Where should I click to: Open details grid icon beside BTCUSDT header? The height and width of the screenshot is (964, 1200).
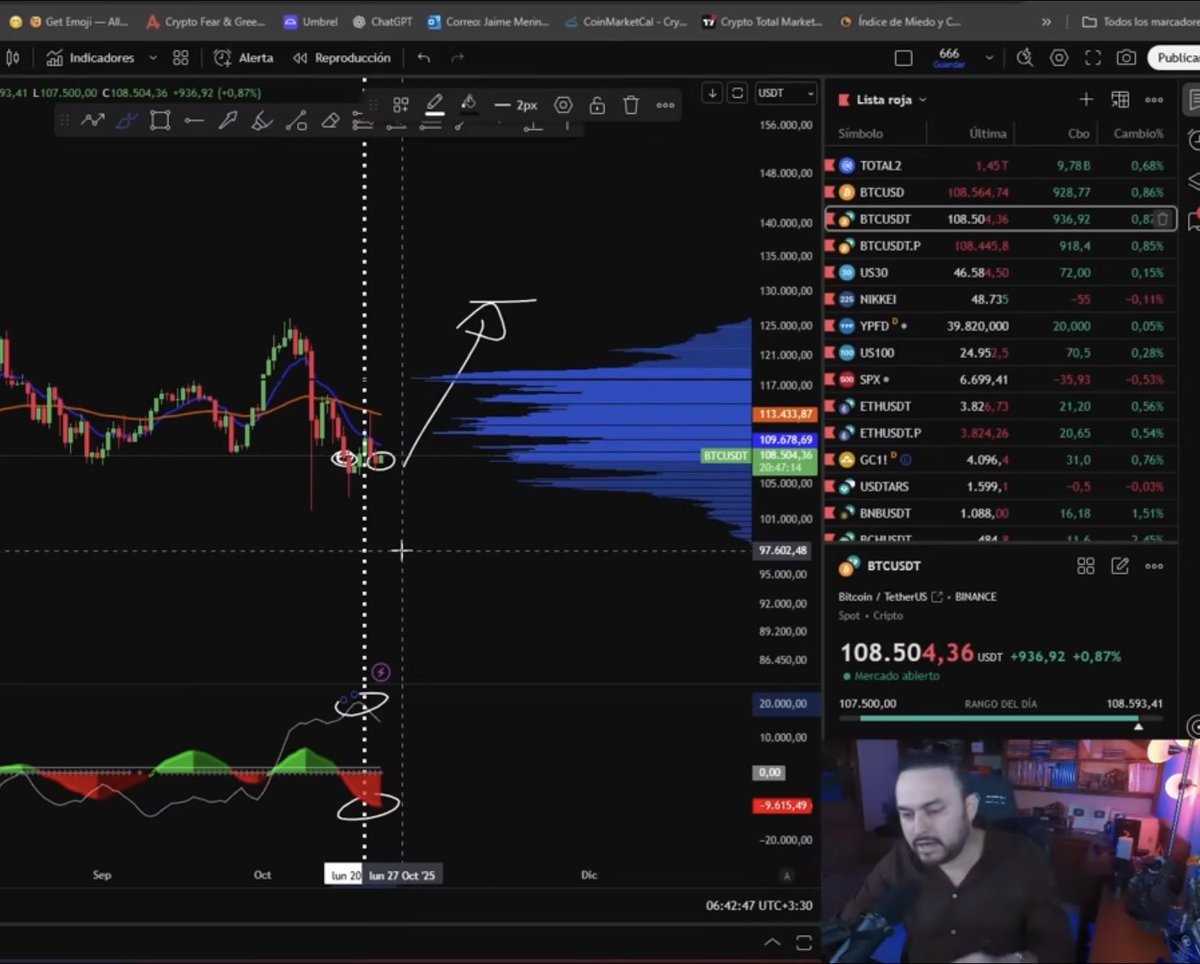[1086, 566]
